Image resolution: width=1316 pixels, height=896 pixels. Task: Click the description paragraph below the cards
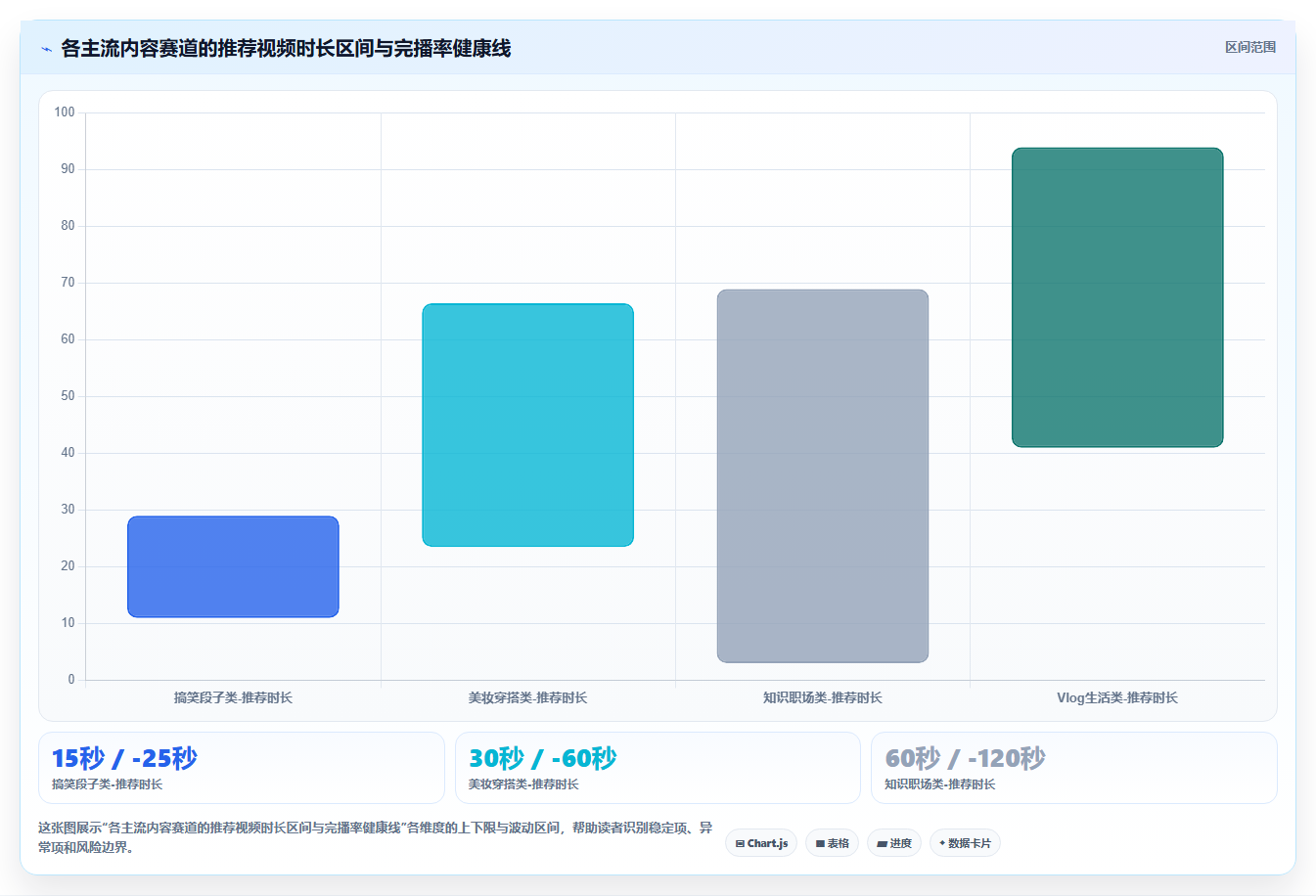376,837
